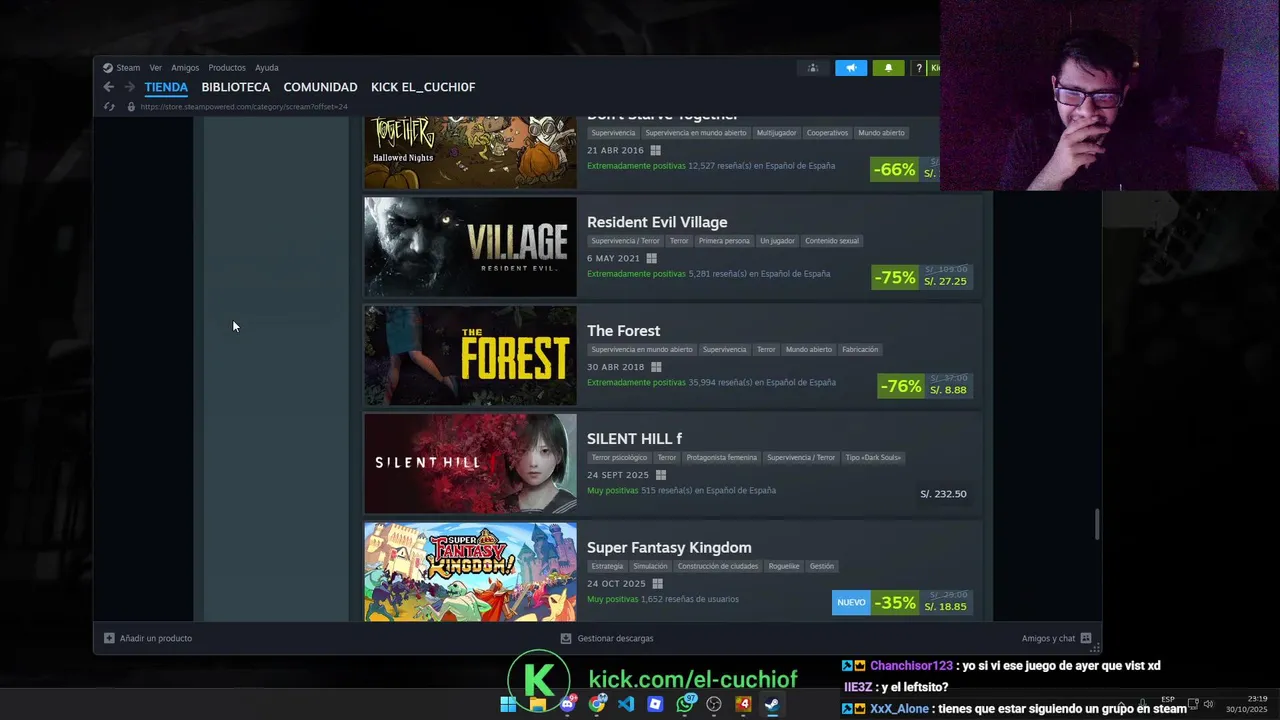Click the Construcción de ciudades tag
This screenshot has height=720, width=1280.
pos(718,566)
